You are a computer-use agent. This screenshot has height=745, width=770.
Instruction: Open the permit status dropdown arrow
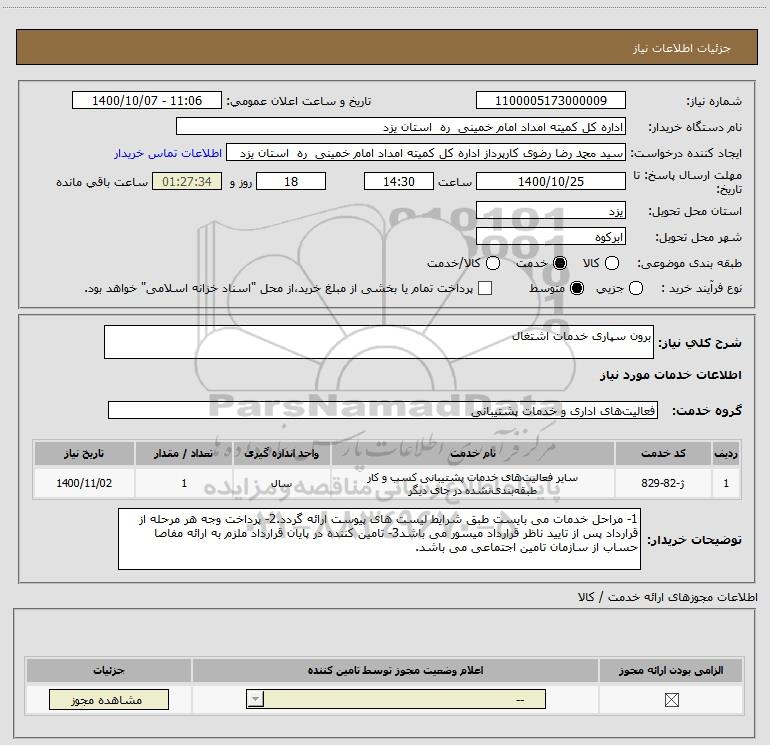point(255,699)
